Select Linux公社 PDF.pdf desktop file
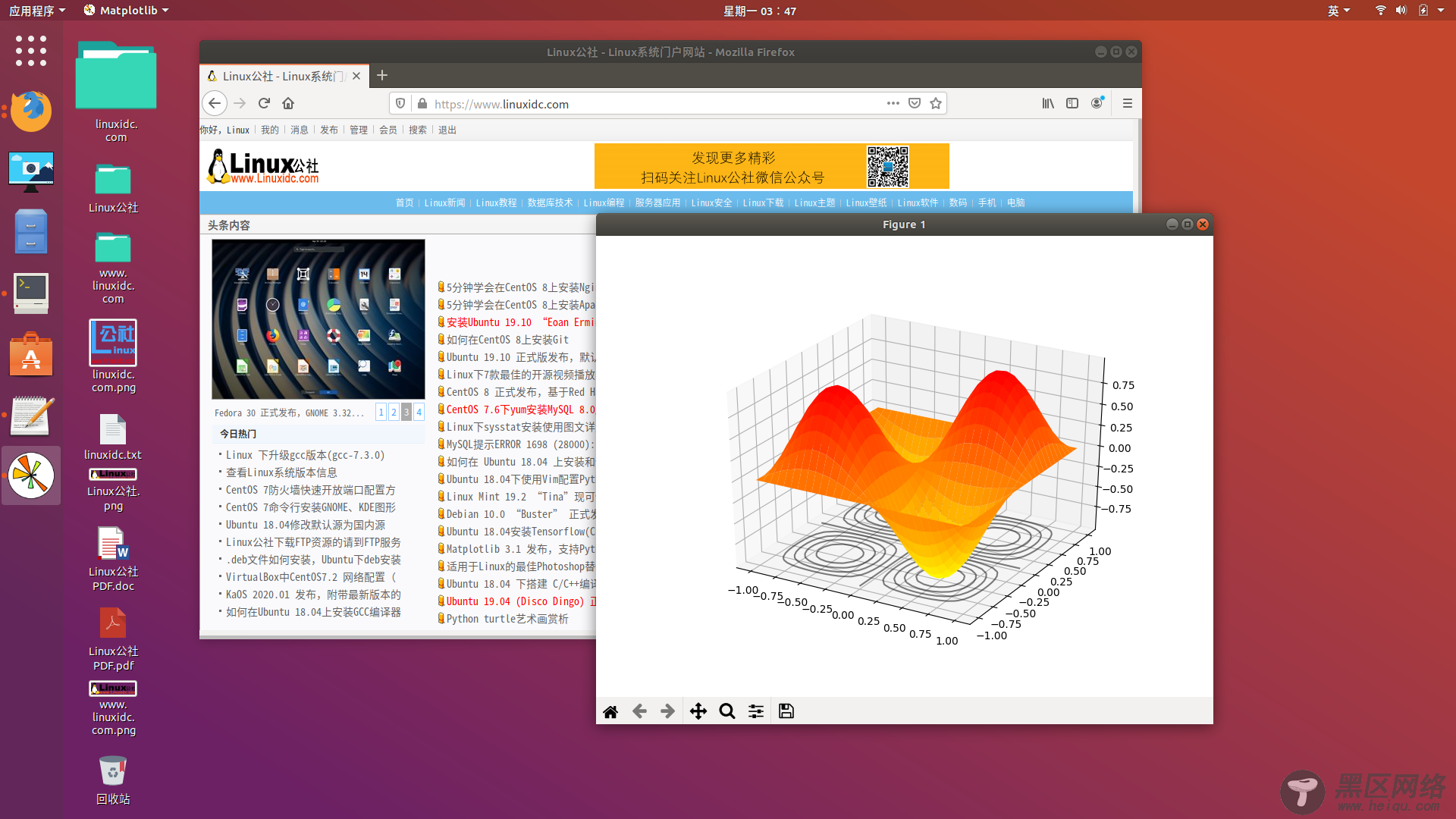 point(113,639)
